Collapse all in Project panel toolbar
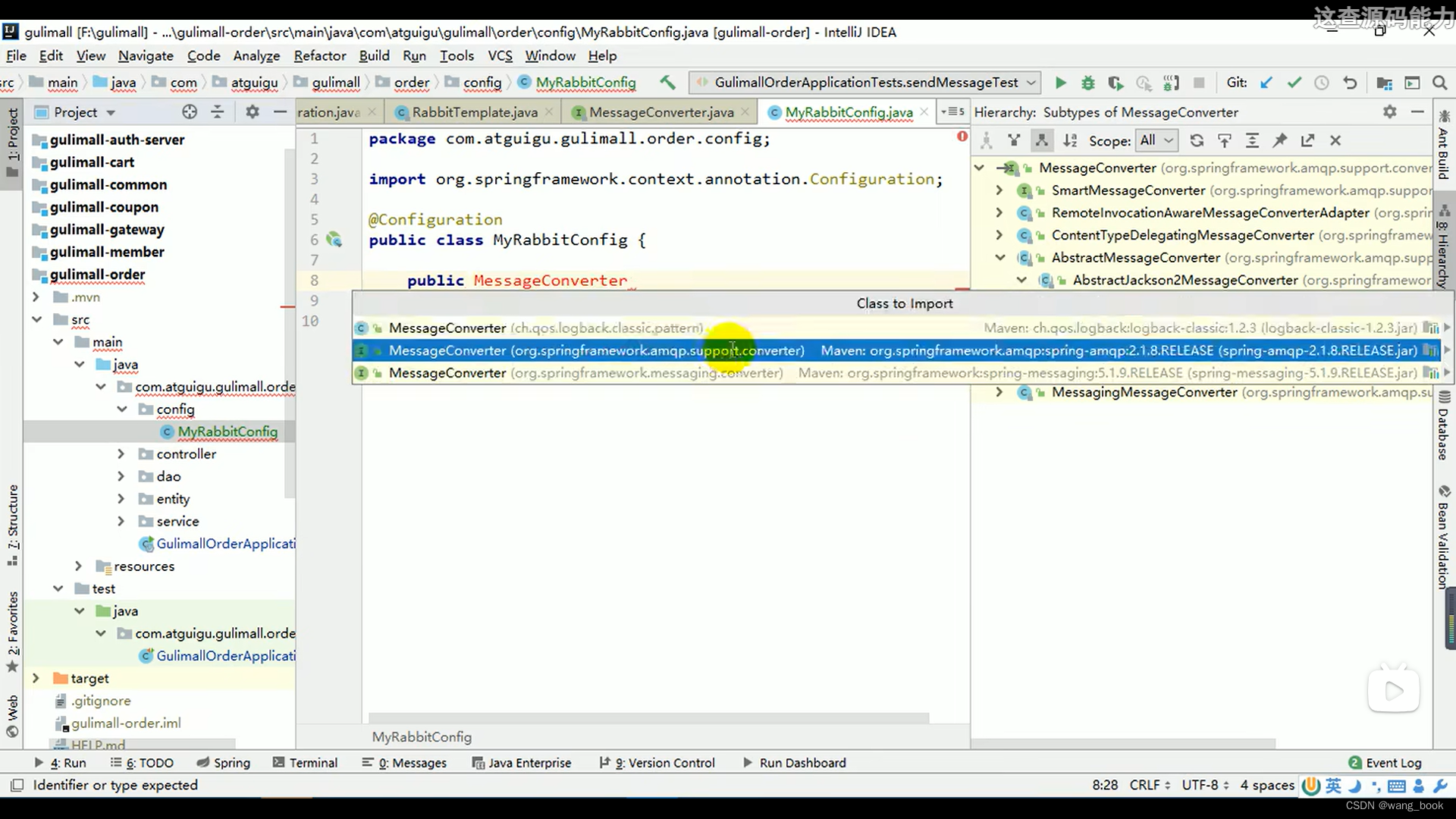The width and height of the screenshot is (1456, 819). (218, 112)
